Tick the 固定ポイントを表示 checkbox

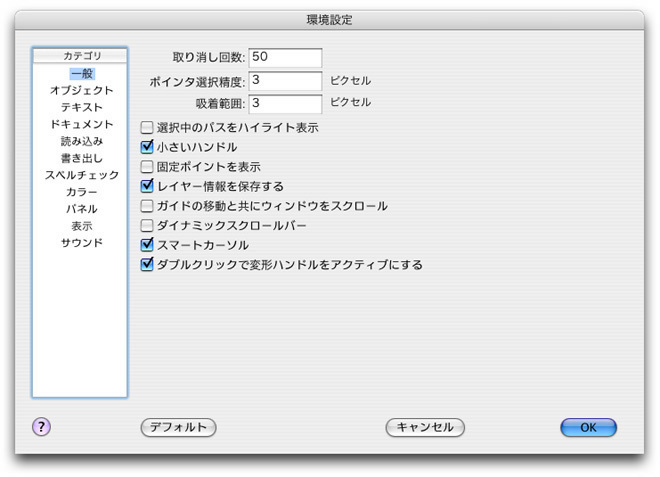tap(147, 167)
